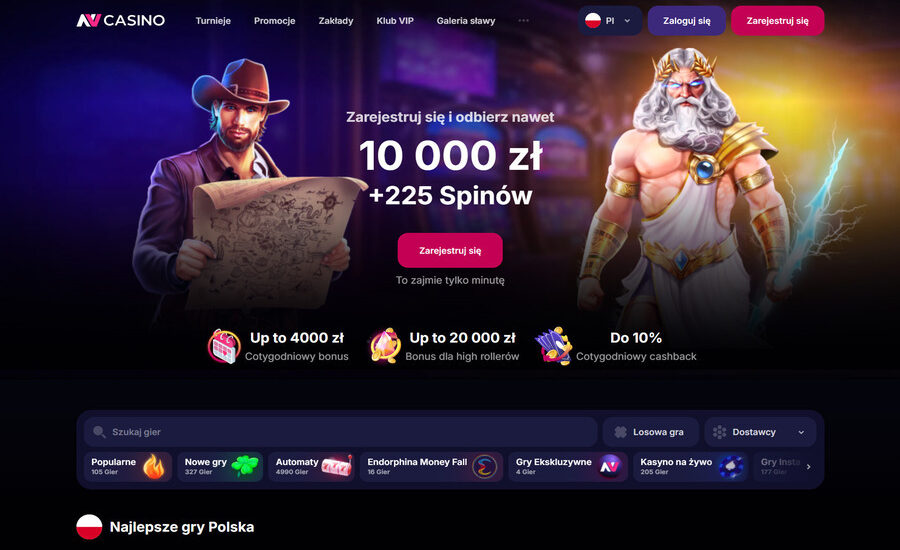Open the Klub VIP page

click(x=395, y=21)
